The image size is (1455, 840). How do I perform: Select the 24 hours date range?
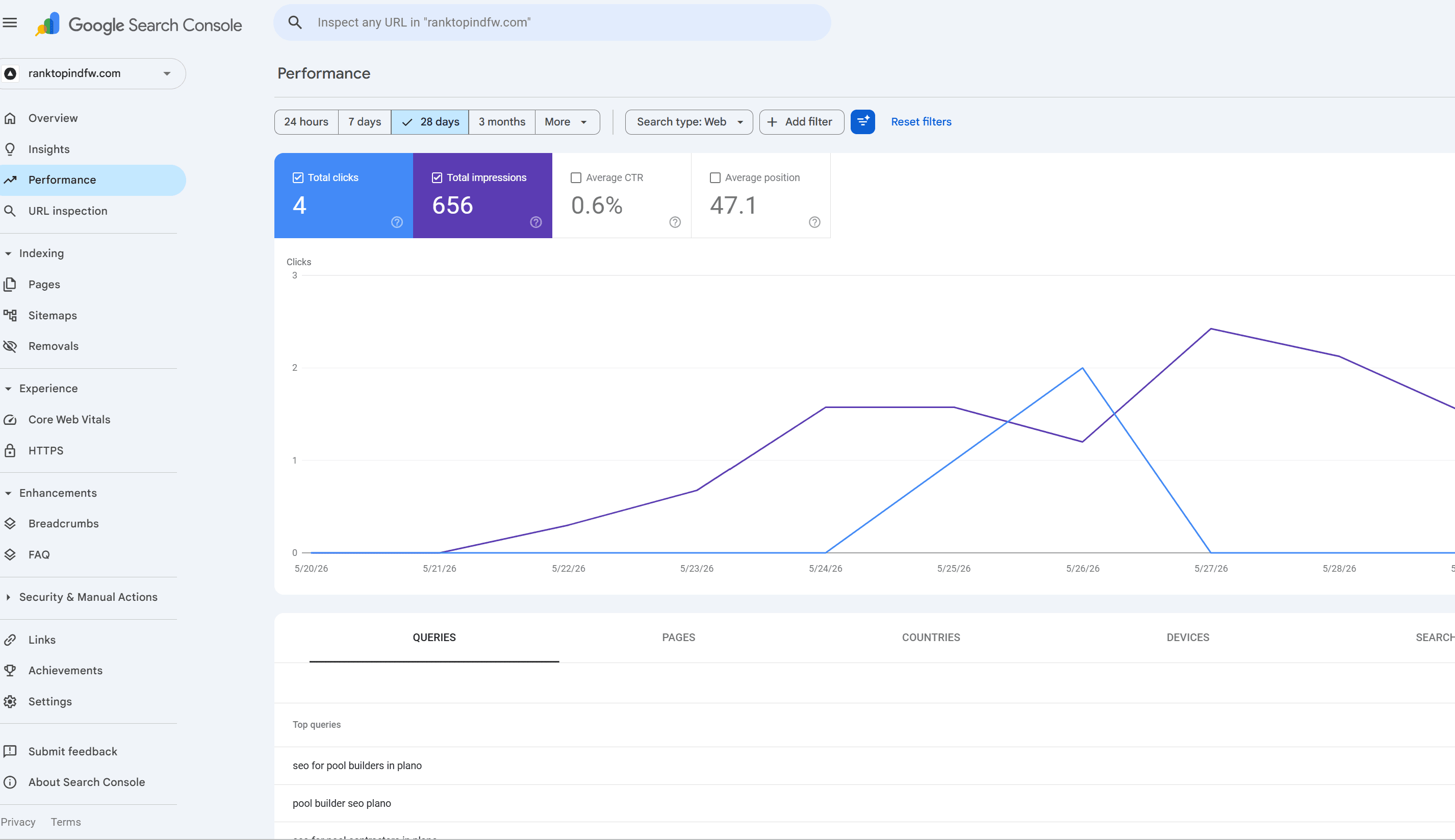[306, 122]
